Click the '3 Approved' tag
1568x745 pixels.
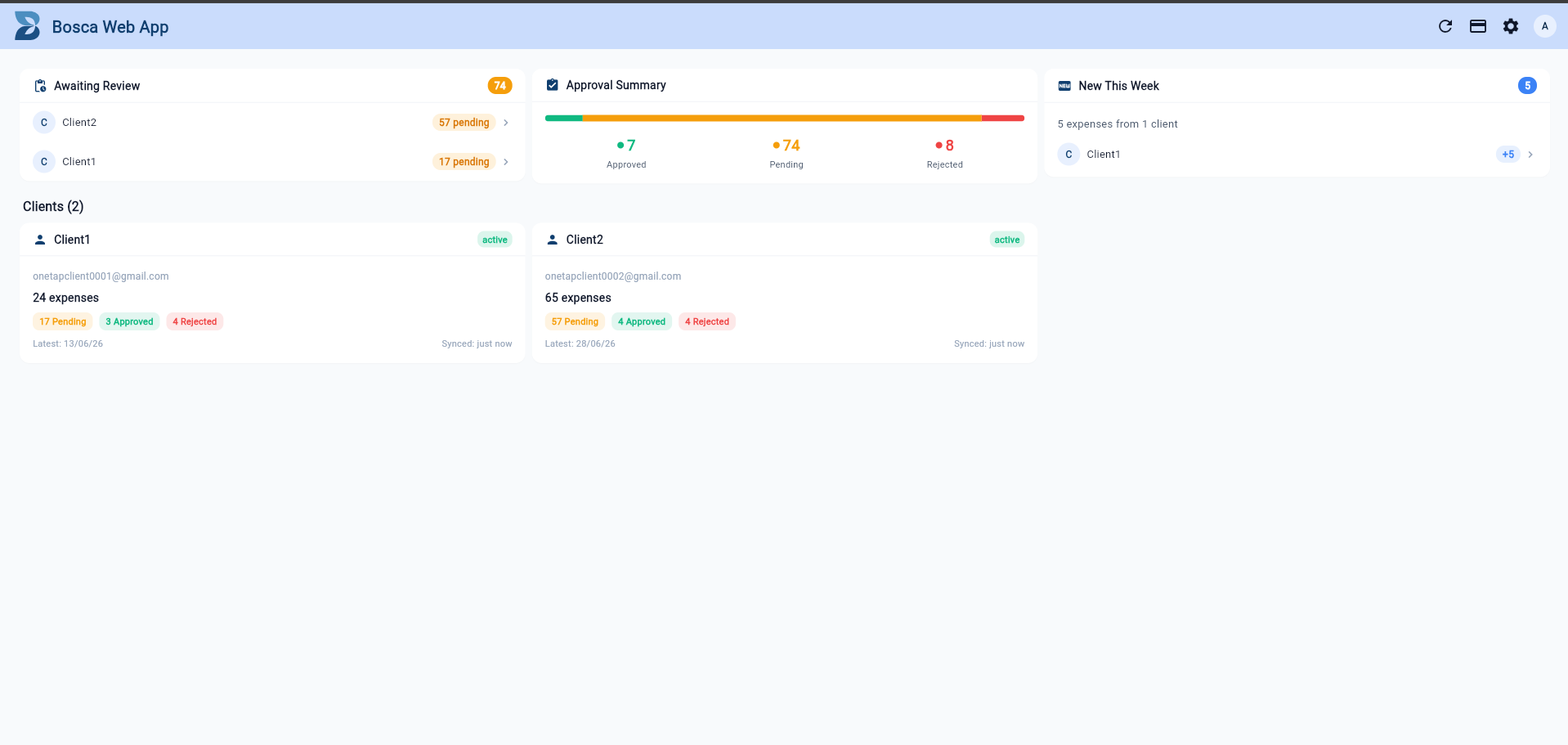click(x=129, y=321)
